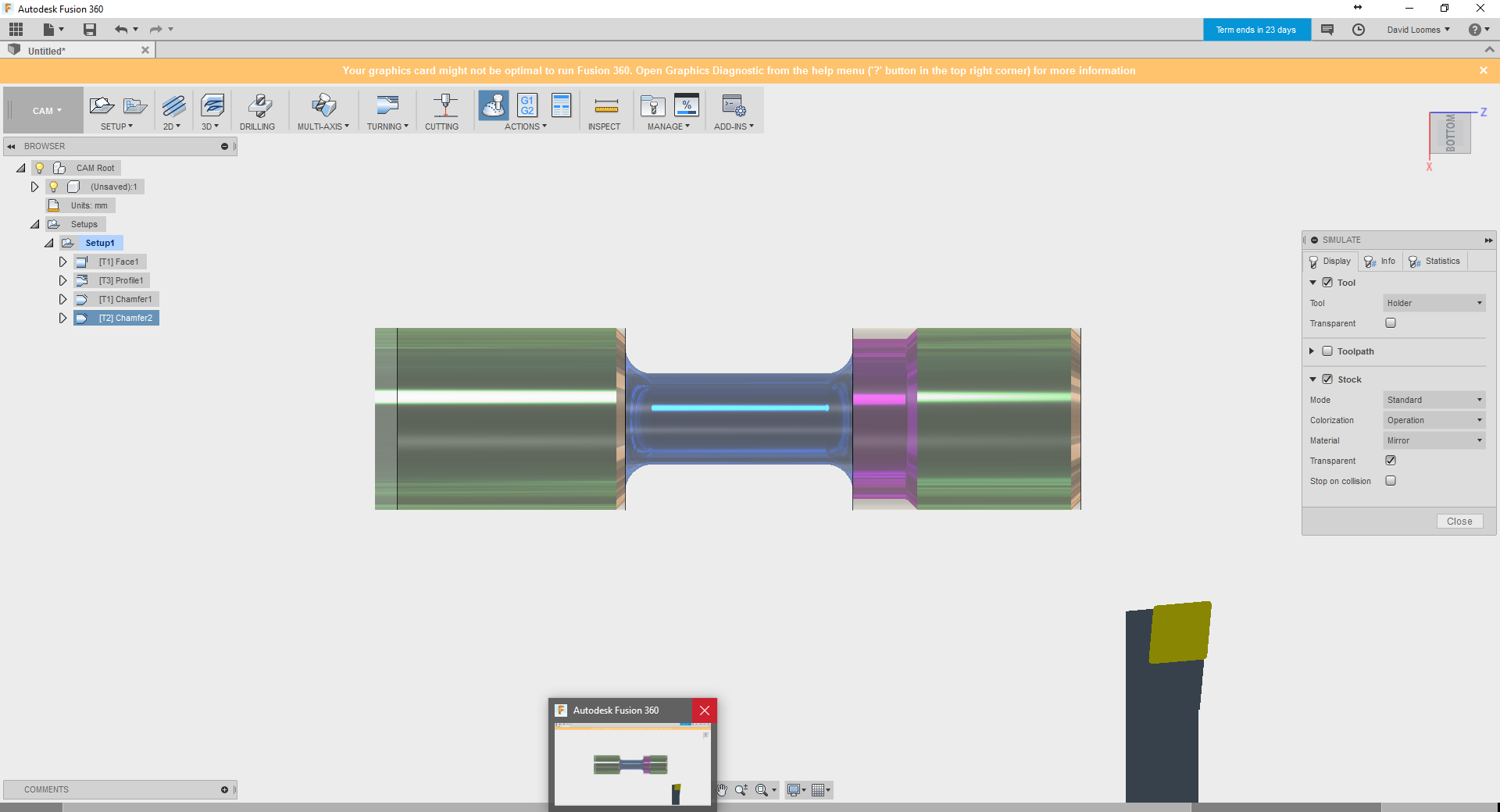This screenshot has width=1500, height=812.
Task: Click the Autodesk Fusion 360 taskbar thumbnail preview
Action: click(633, 764)
